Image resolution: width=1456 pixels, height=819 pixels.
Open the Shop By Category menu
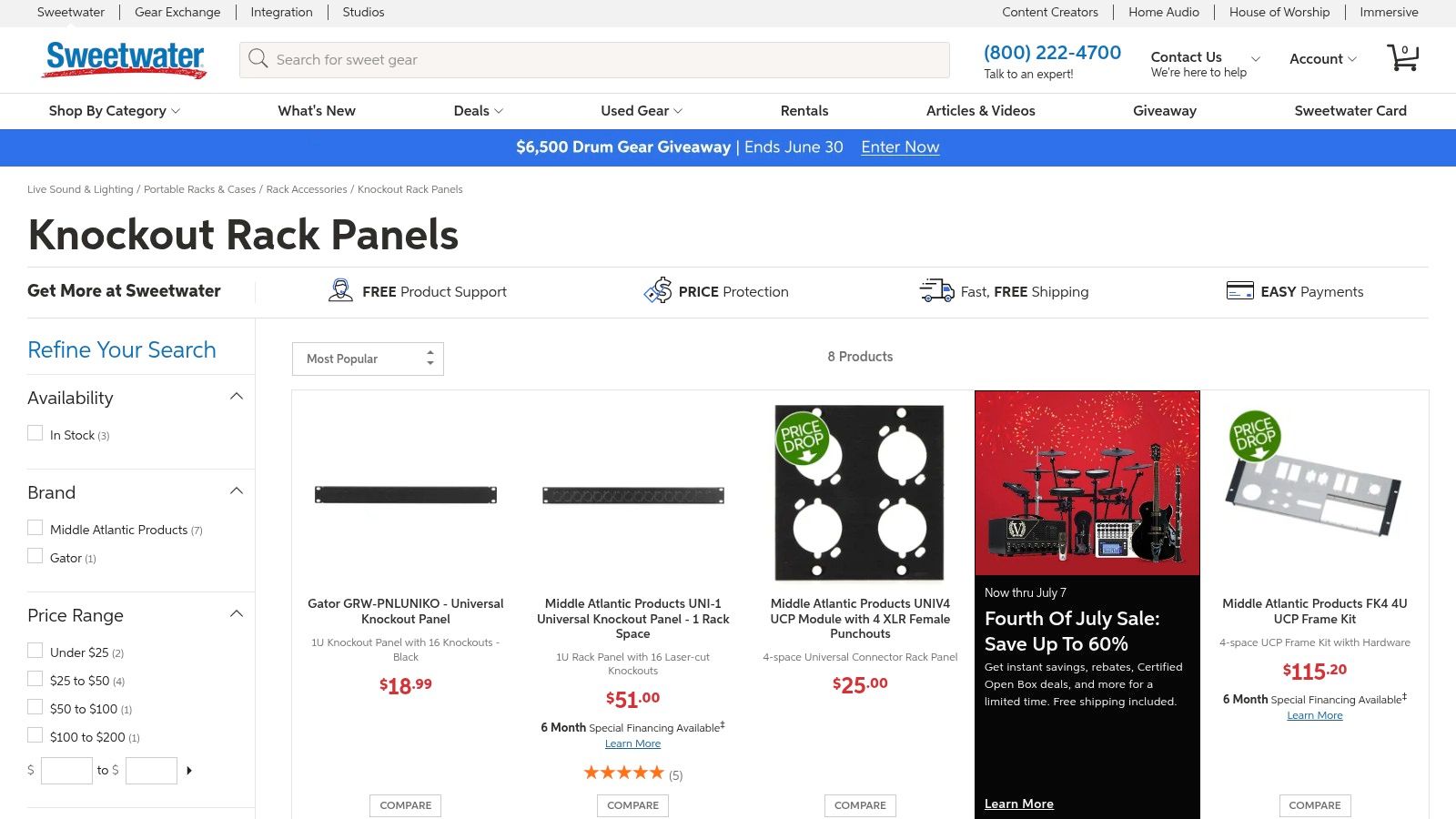pyautogui.click(x=115, y=111)
